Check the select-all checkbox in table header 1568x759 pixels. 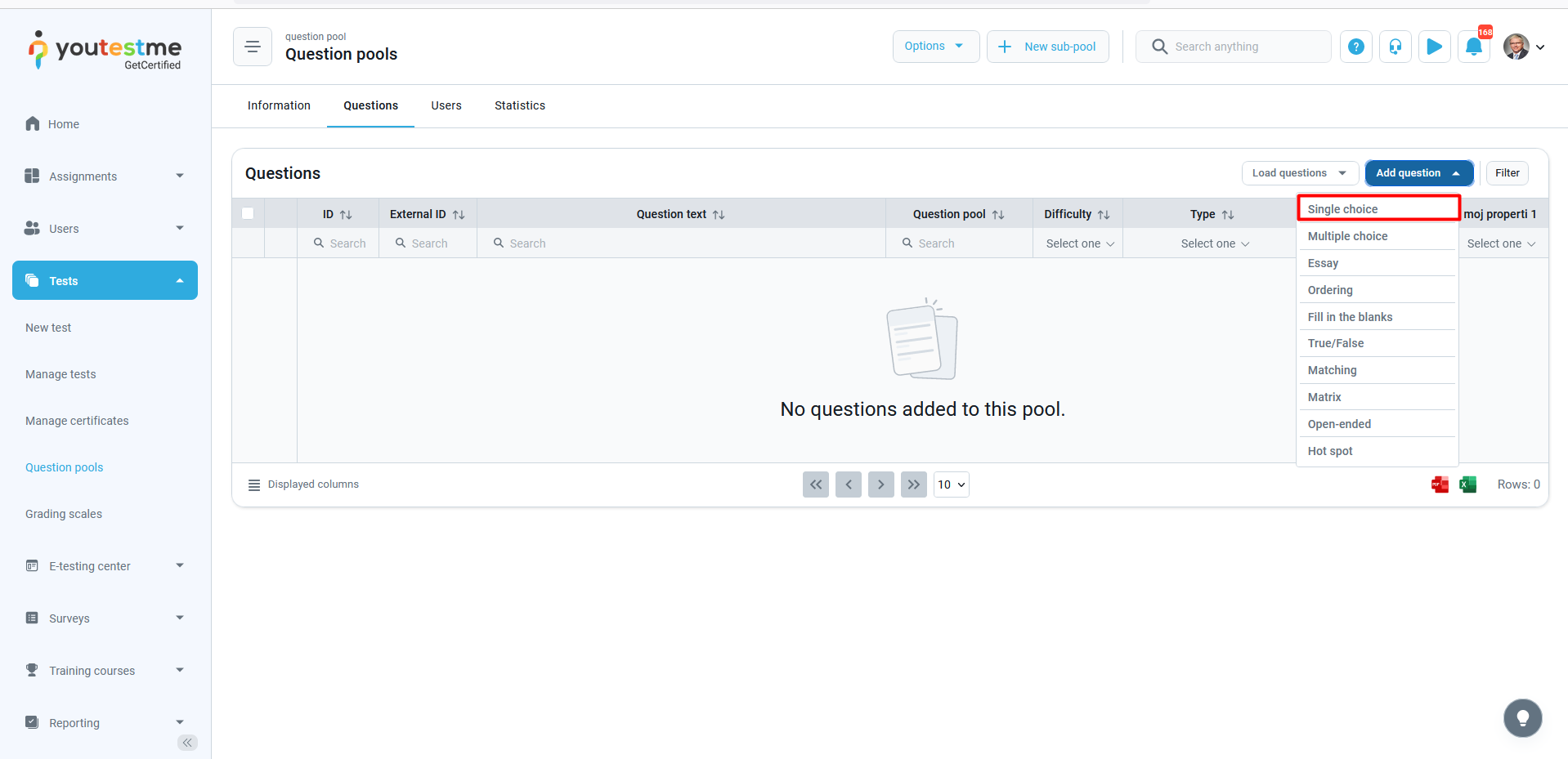tap(248, 214)
